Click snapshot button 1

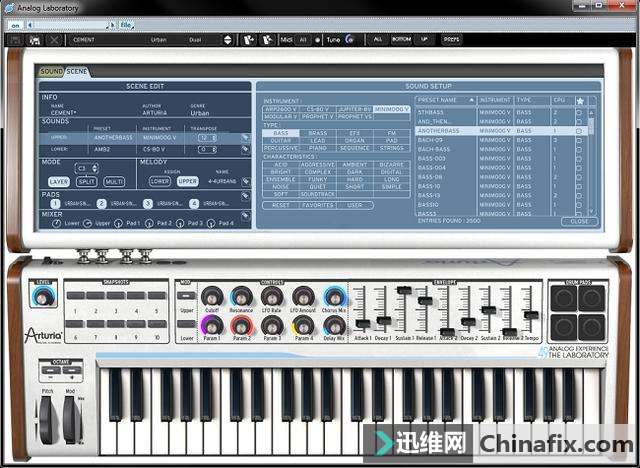point(75,295)
